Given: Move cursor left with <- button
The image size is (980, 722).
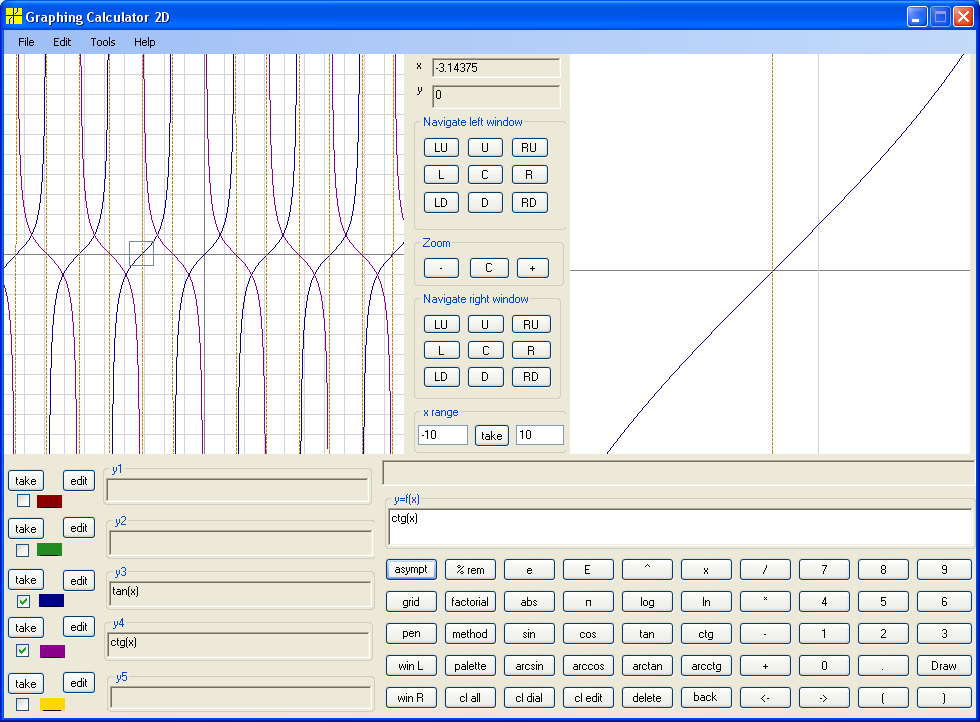Looking at the screenshot, I should [765, 698].
